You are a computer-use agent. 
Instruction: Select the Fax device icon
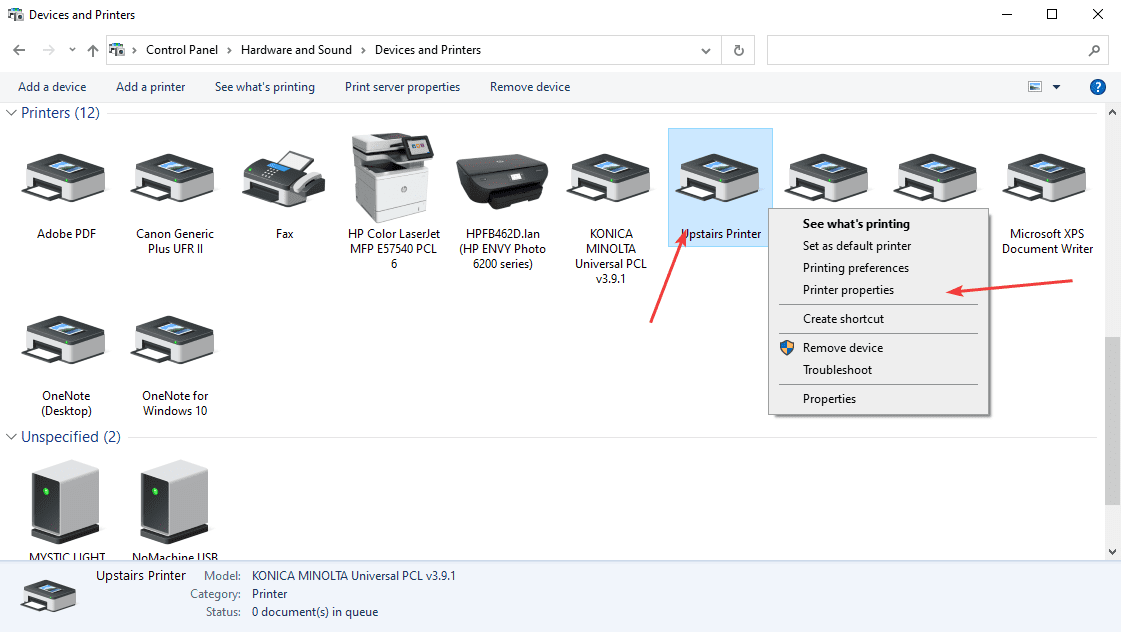pos(284,179)
